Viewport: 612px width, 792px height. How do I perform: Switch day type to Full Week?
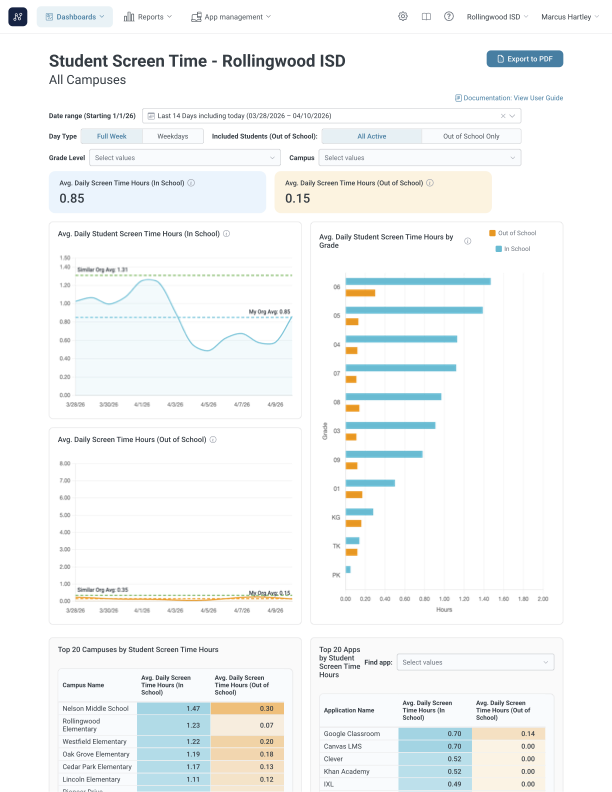pyautogui.click(x=111, y=136)
